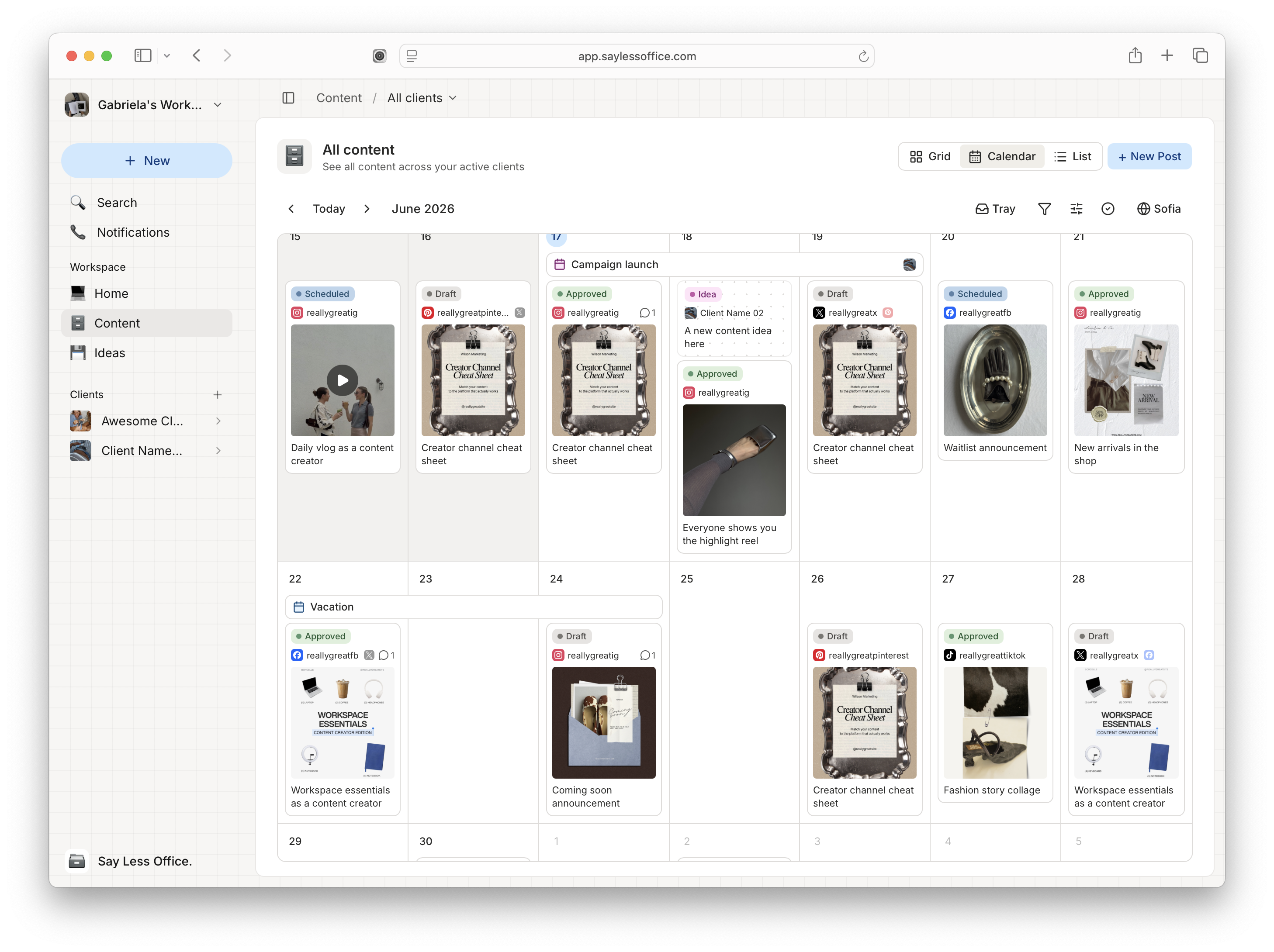1274x952 pixels.
Task: Click the blue New button in sidebar
Action: click(146, 161)
